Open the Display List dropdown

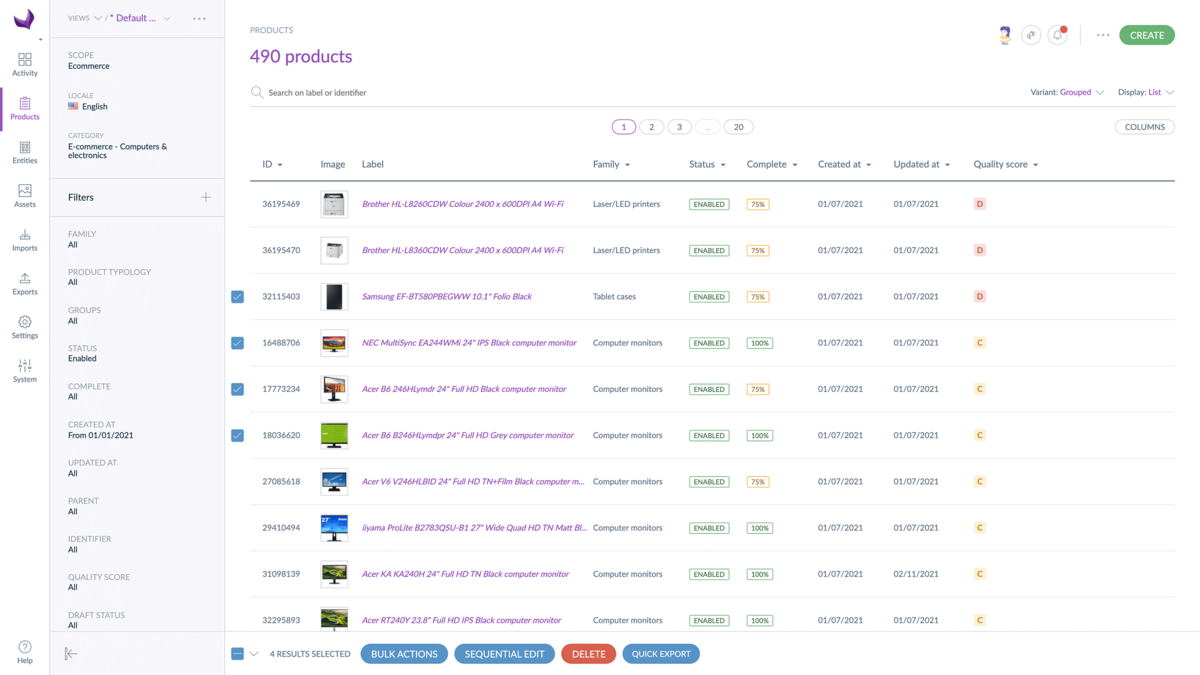tap(1146, 92)
